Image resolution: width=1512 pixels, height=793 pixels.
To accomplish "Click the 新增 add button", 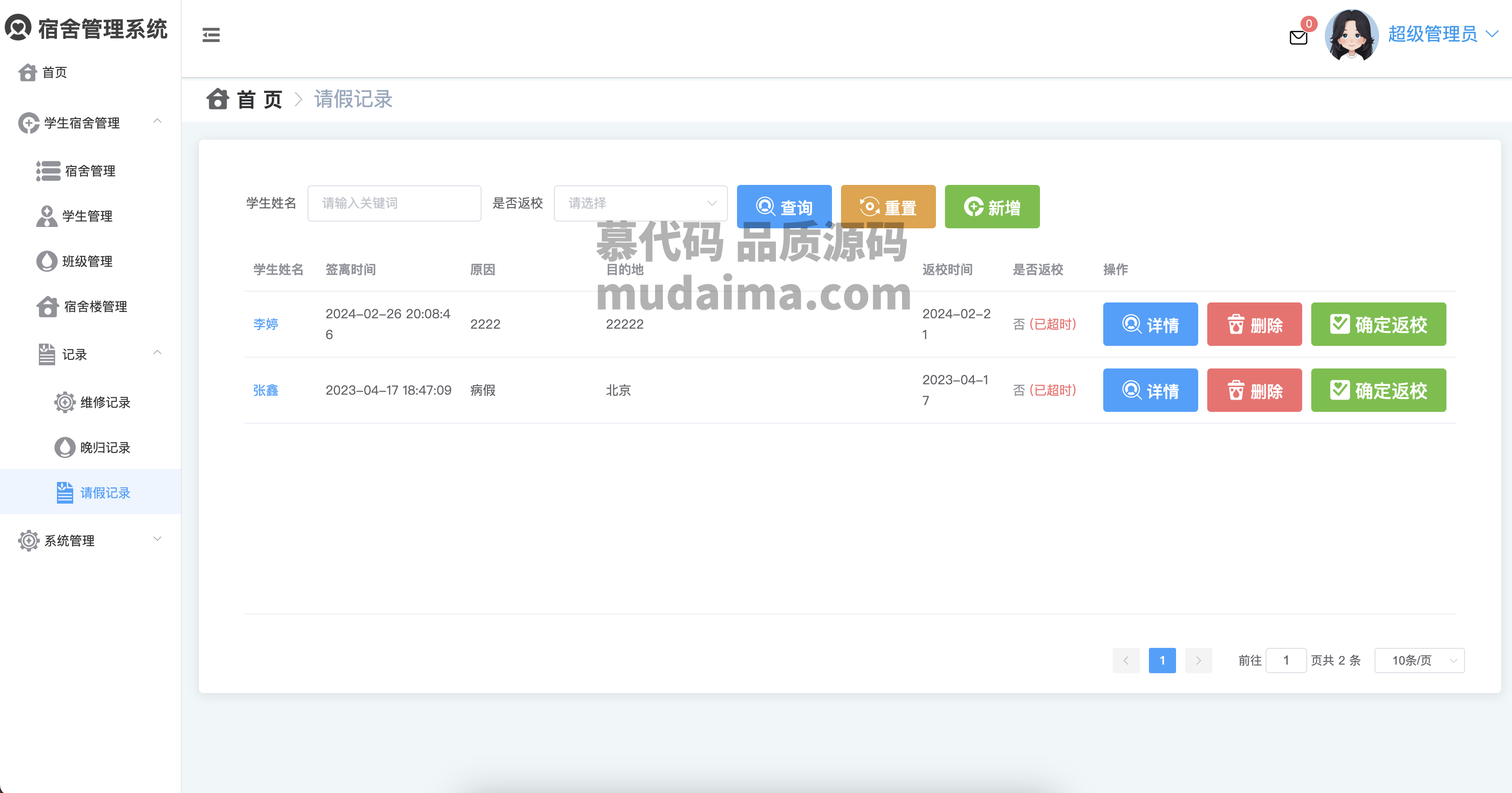I will coord(992,207).
